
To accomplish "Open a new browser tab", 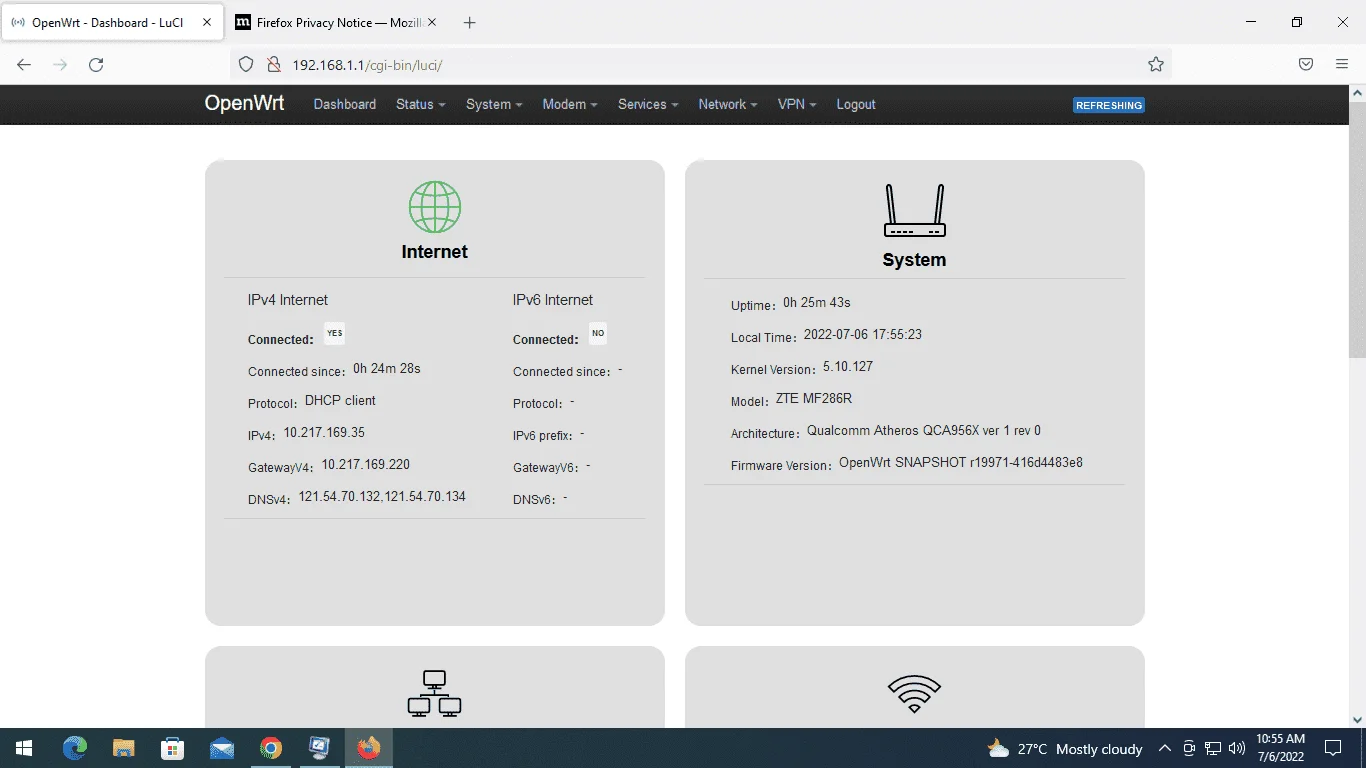I will pyautogui.click(x=470, y=22).
